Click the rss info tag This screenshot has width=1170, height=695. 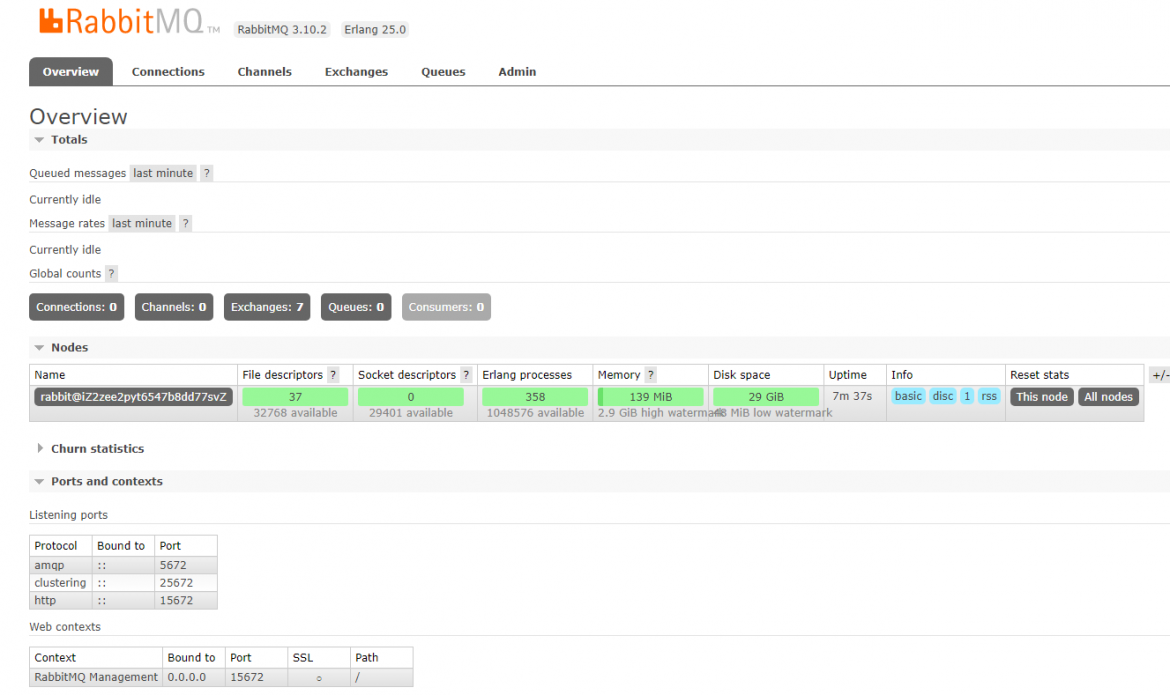pos(989,396)
